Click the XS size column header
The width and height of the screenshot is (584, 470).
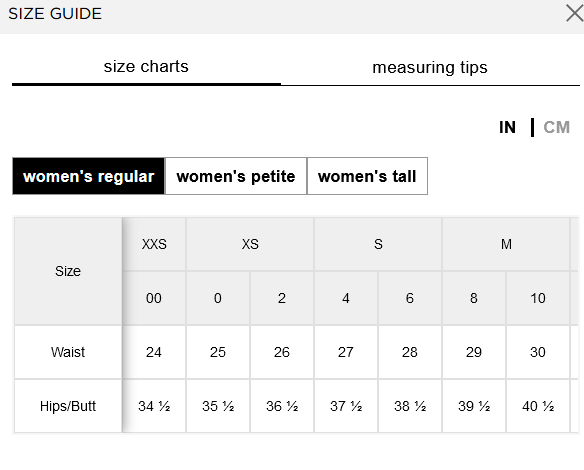pyautogui.click(x=250, y=244)
